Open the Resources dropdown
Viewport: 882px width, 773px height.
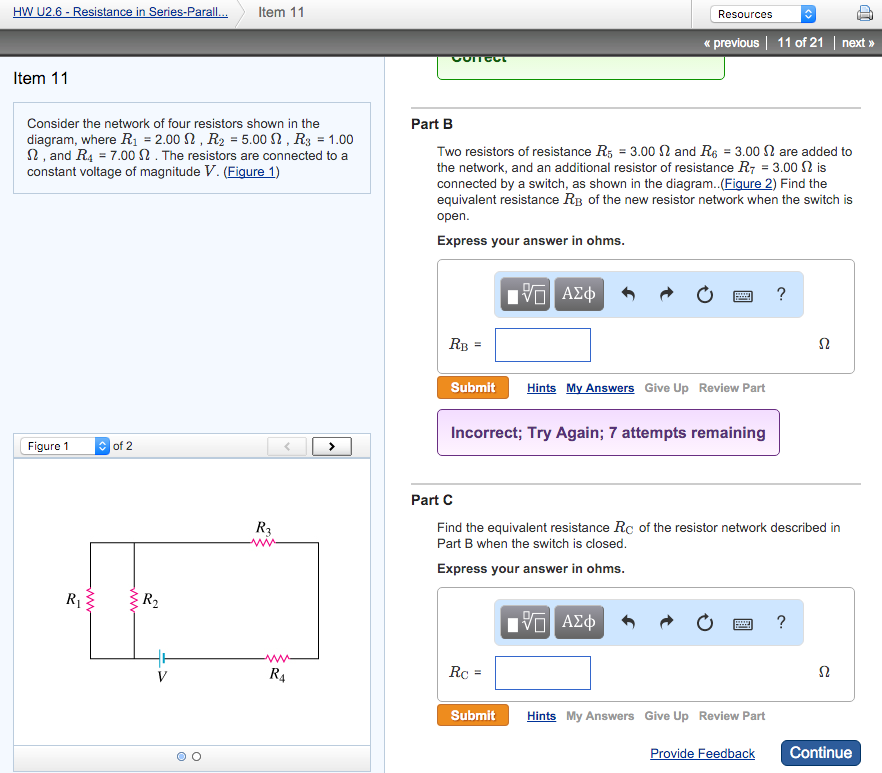pos(762,13)
